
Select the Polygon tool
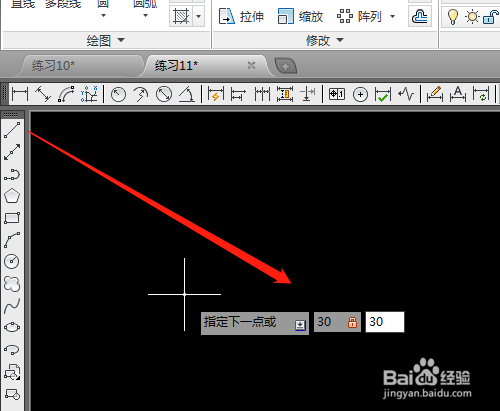pos(12,196)
